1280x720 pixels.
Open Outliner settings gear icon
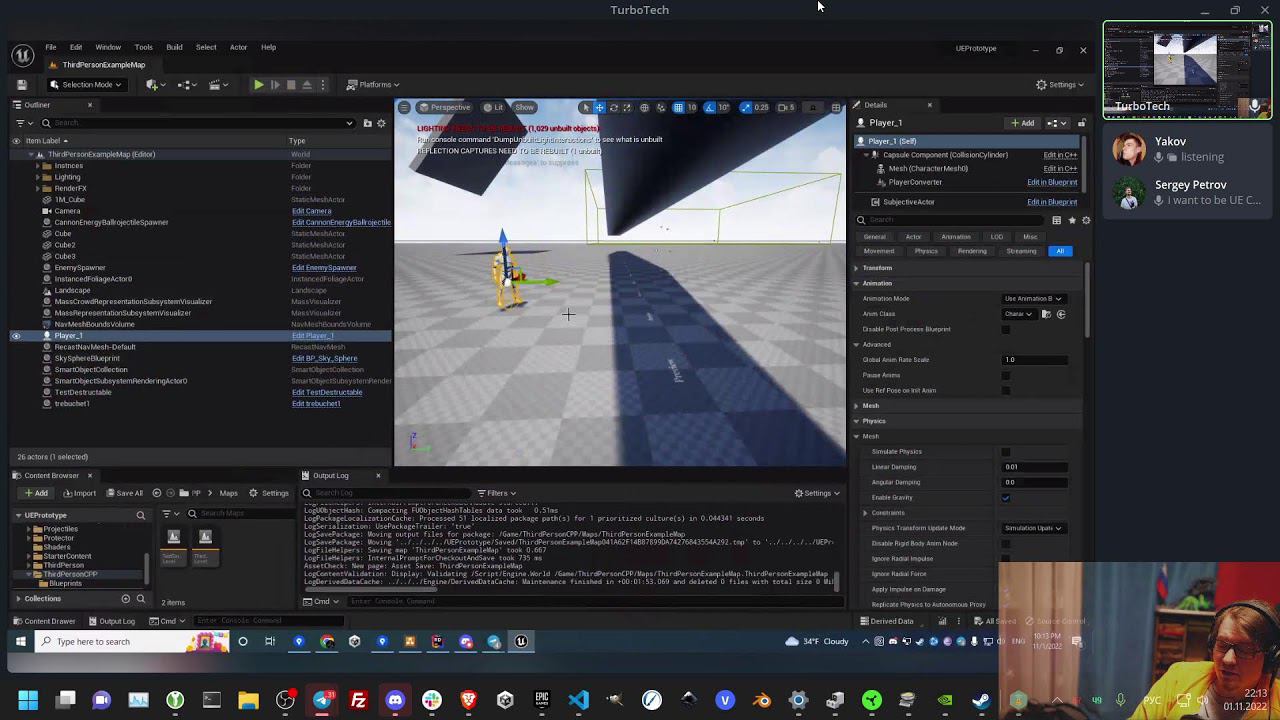tap(381, 123)
